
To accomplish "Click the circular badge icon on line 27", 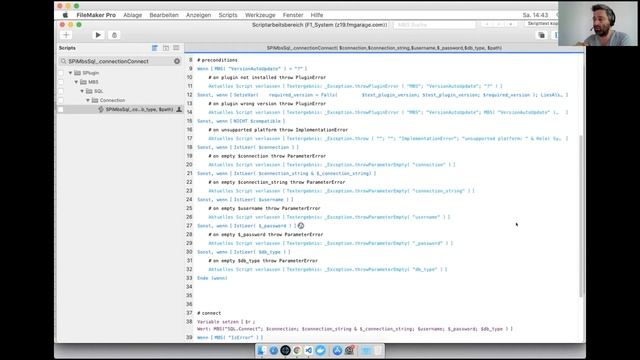I will pos(301,226).
